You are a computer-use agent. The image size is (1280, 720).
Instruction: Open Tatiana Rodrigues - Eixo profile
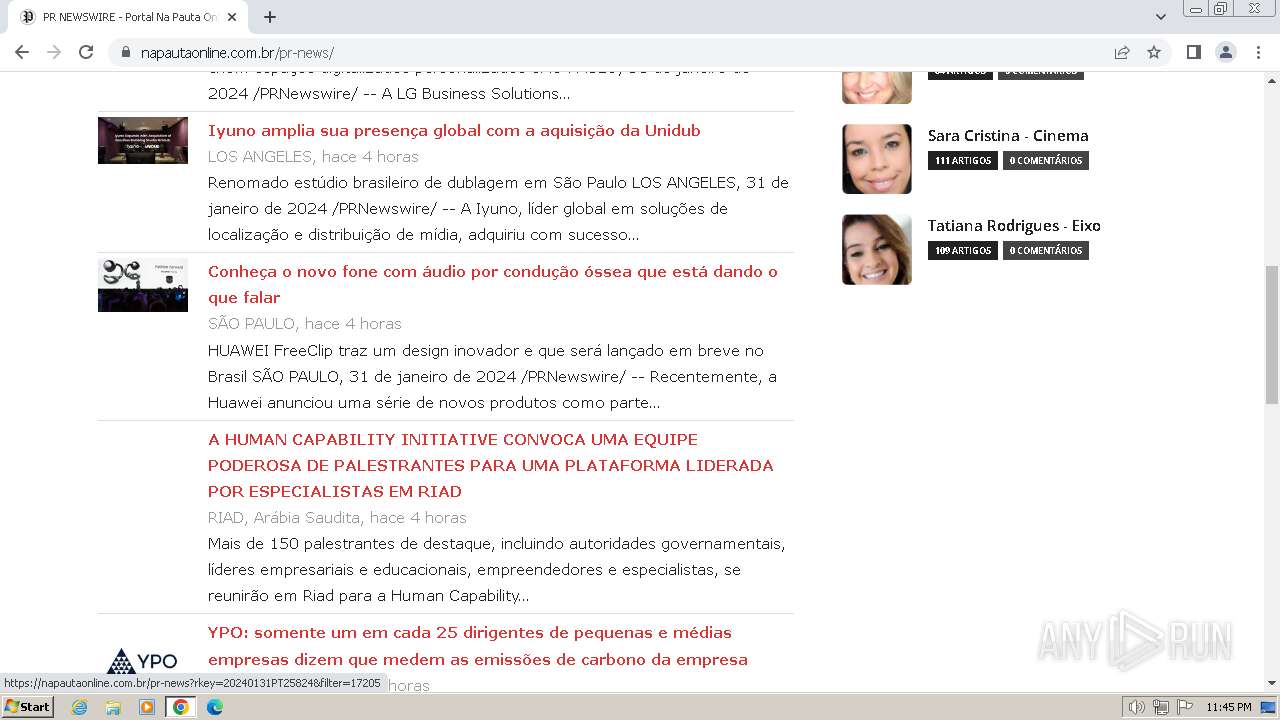coord(1014,226)
